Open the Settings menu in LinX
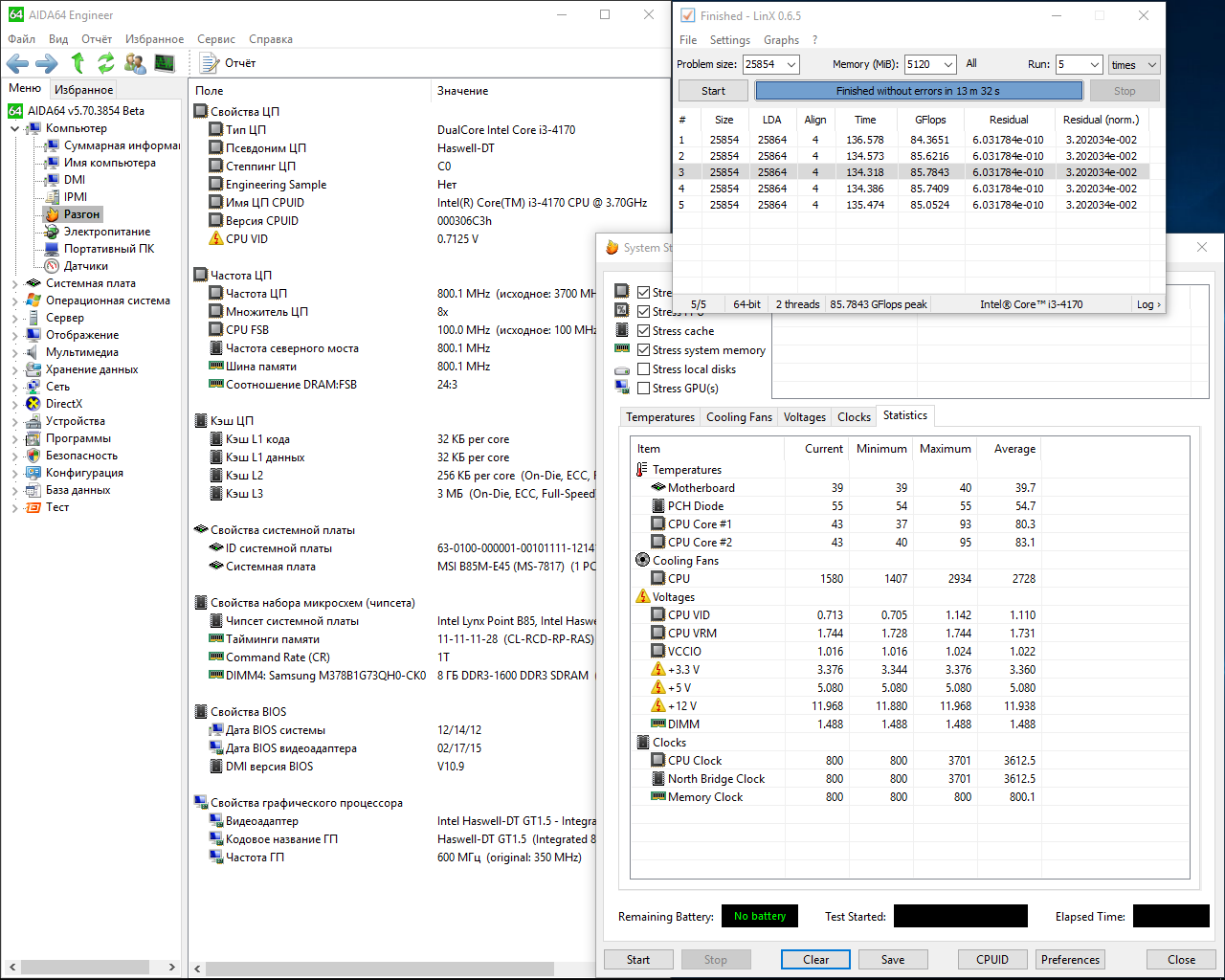1225x980 pixels. point(729,40)
